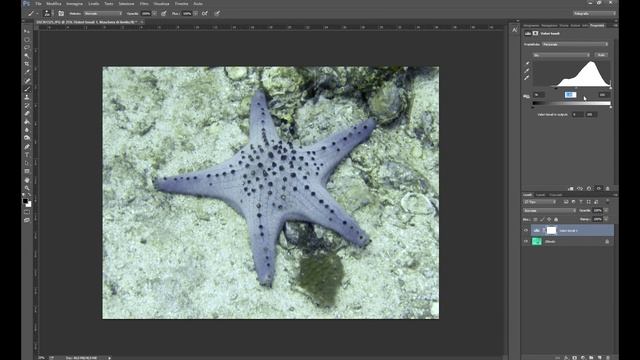
Task: Open the channel dropdown beside the Auto button
Action: pos(561,55)
